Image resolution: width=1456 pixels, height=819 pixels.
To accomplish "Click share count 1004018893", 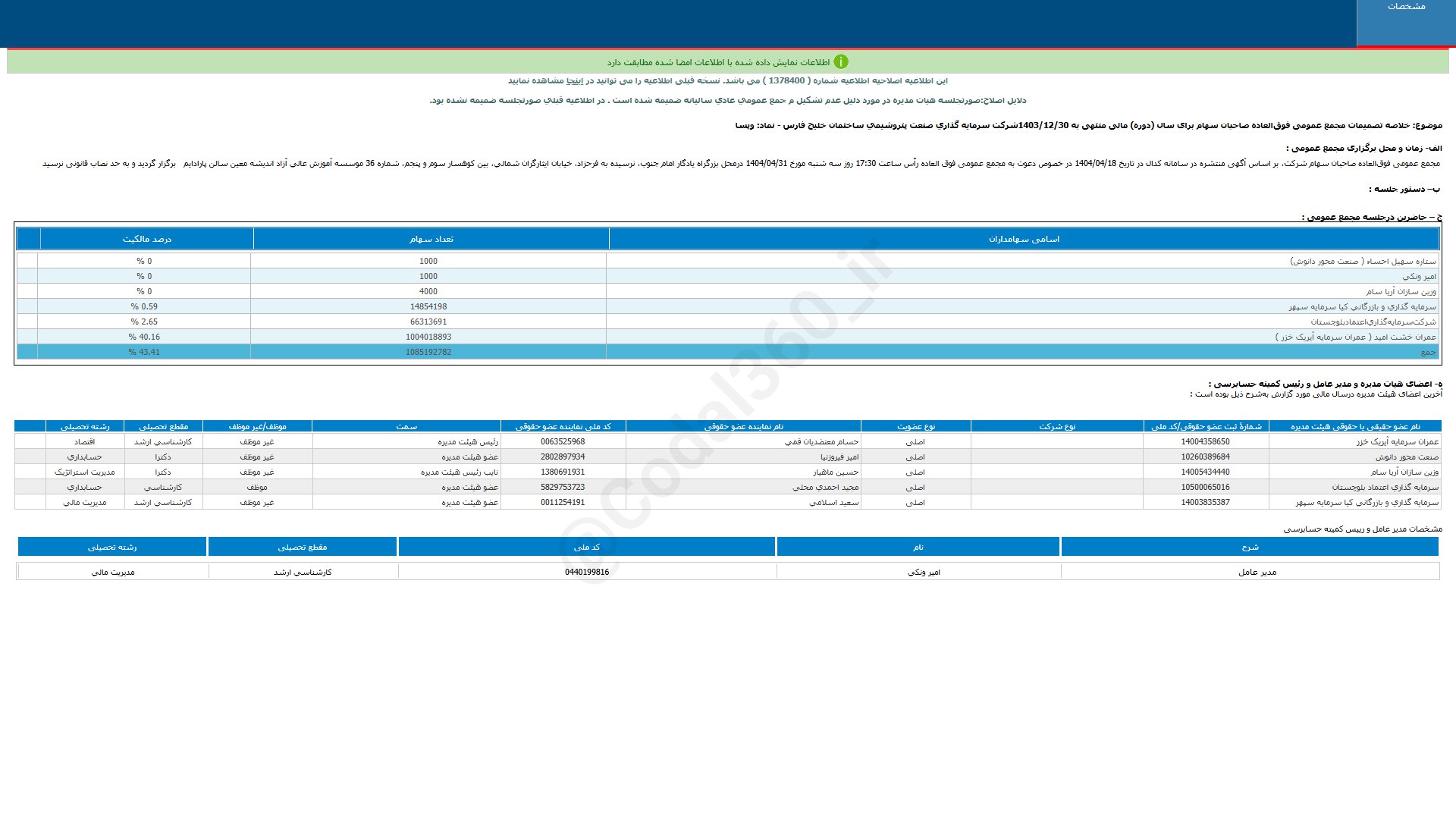I will [x=428, y=337].
